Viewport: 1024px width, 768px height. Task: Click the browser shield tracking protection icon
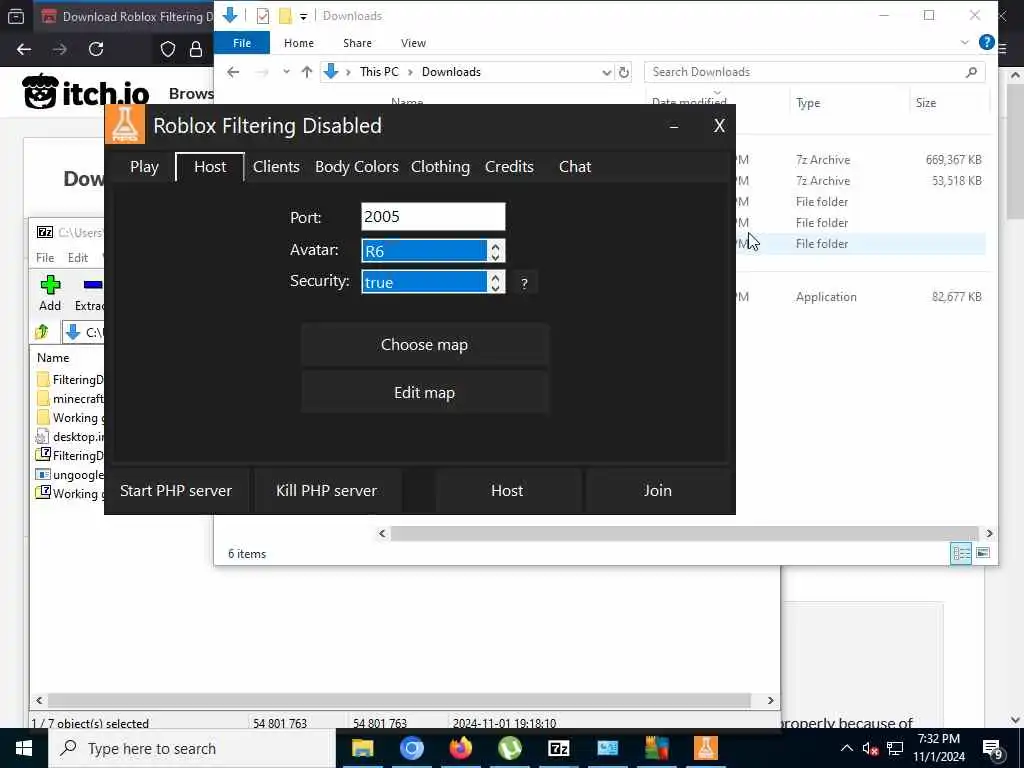pyautogui.click(x=168, y=49)
